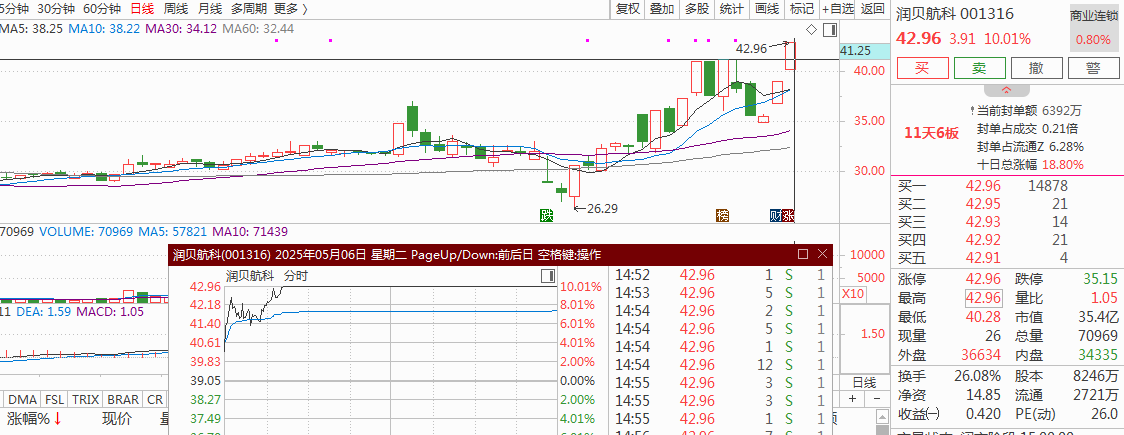Click the X10 volume scale button
Viewport: 1124px width, 435px height.
pos(852,294)
